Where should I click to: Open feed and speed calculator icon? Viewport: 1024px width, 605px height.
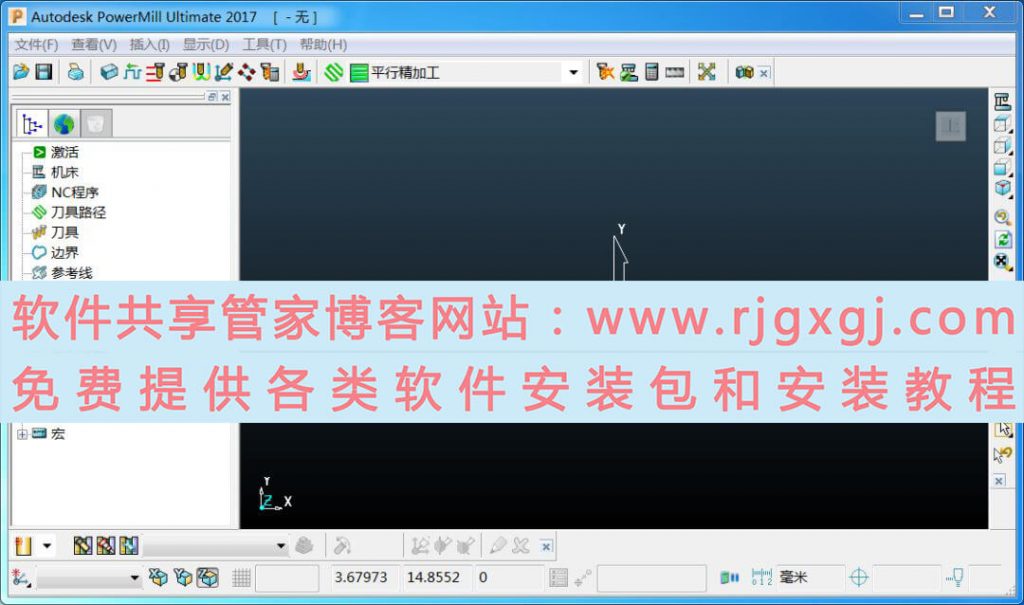click(133, 72)
